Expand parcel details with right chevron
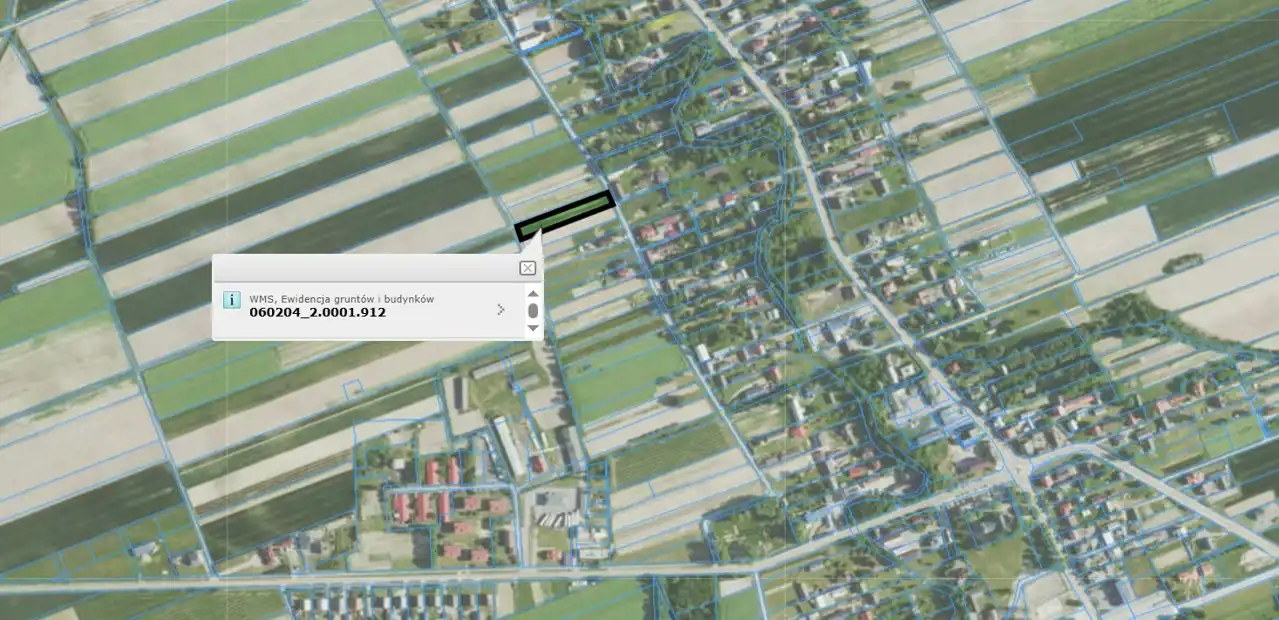 pos(500,310)
